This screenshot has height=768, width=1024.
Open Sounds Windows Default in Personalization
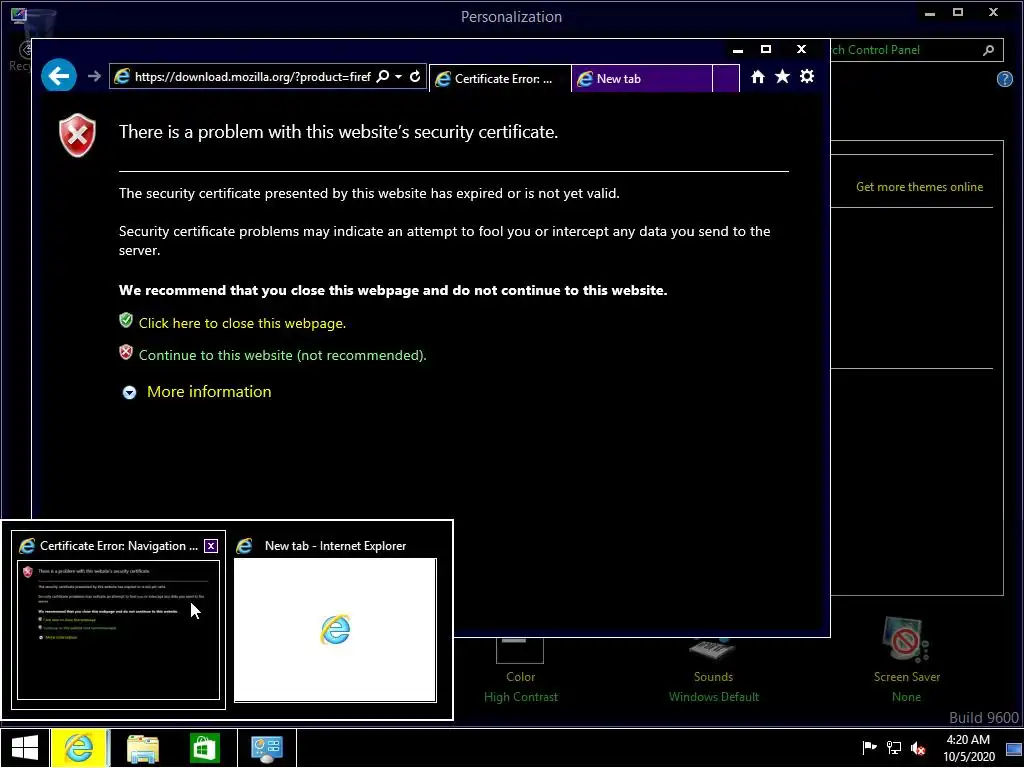[713, 686]
